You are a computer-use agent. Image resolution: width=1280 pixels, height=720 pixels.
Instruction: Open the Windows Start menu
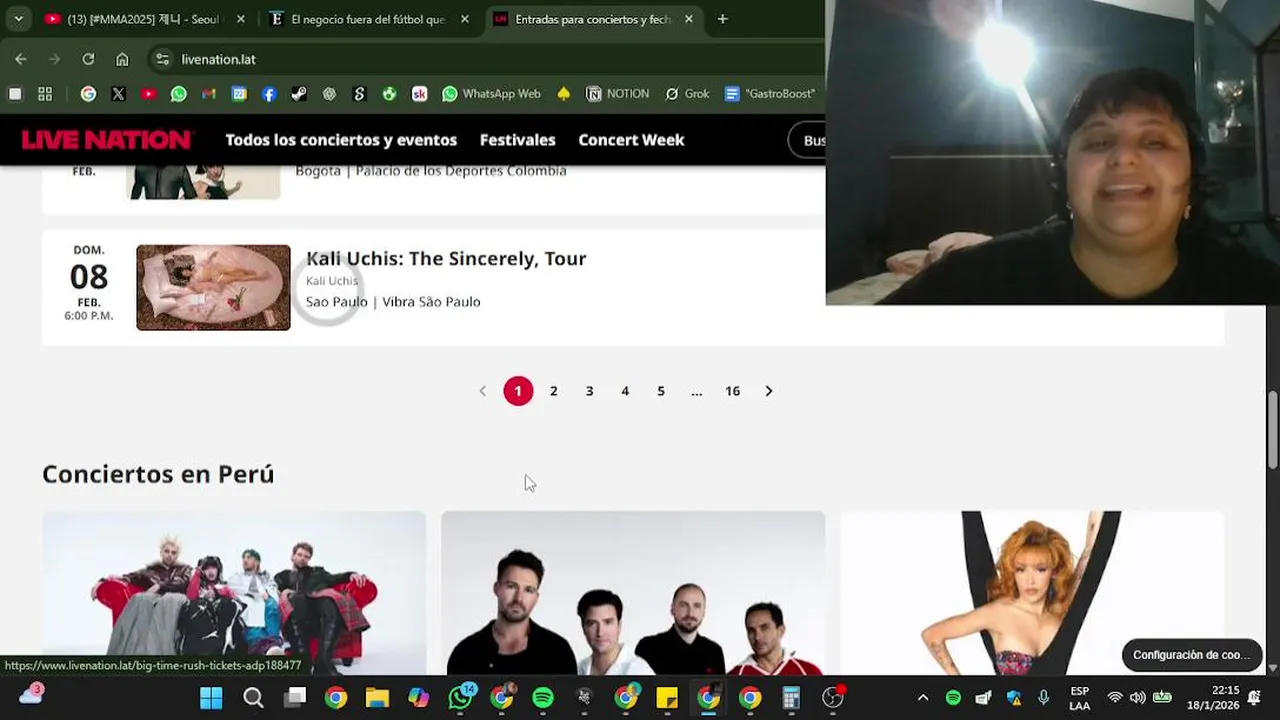(x=211, y=698)
